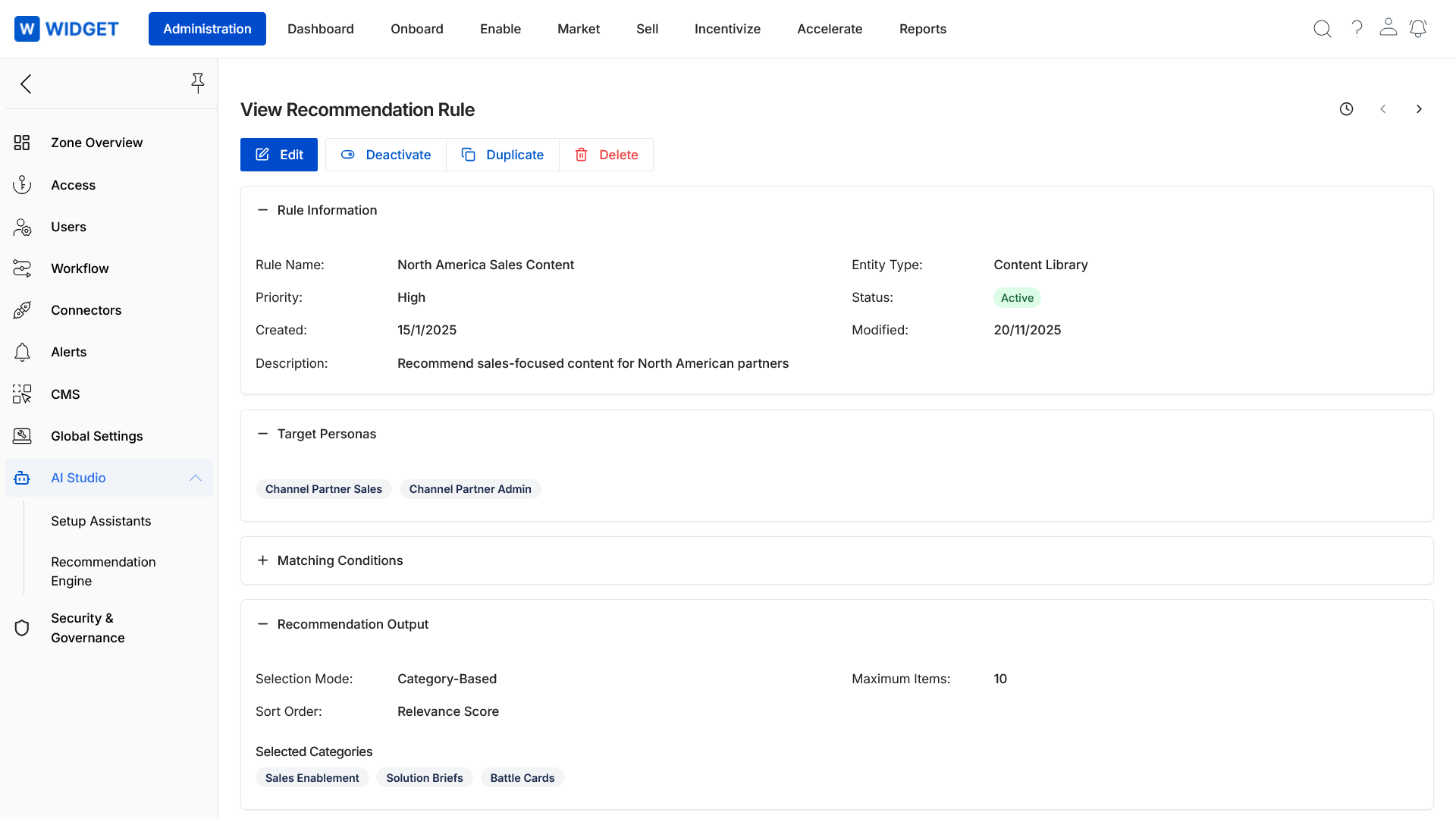The image size is (1456, 819).
Task: Click the Channel Partner Admin persona tag
Action: coord(470,489)
